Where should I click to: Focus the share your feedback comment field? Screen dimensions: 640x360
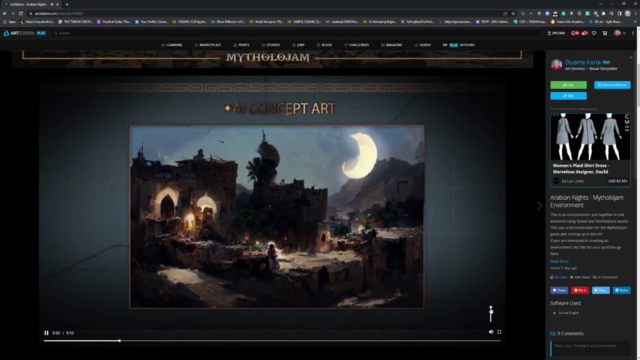tap(590, 349)
